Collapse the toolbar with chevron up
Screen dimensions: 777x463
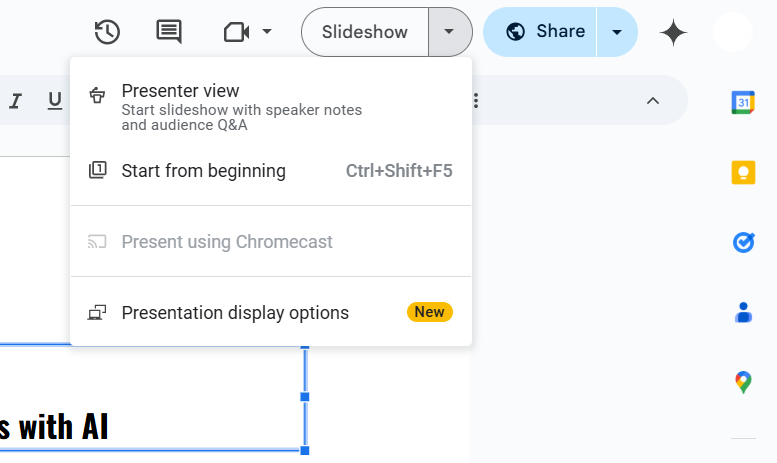point(653,100)
